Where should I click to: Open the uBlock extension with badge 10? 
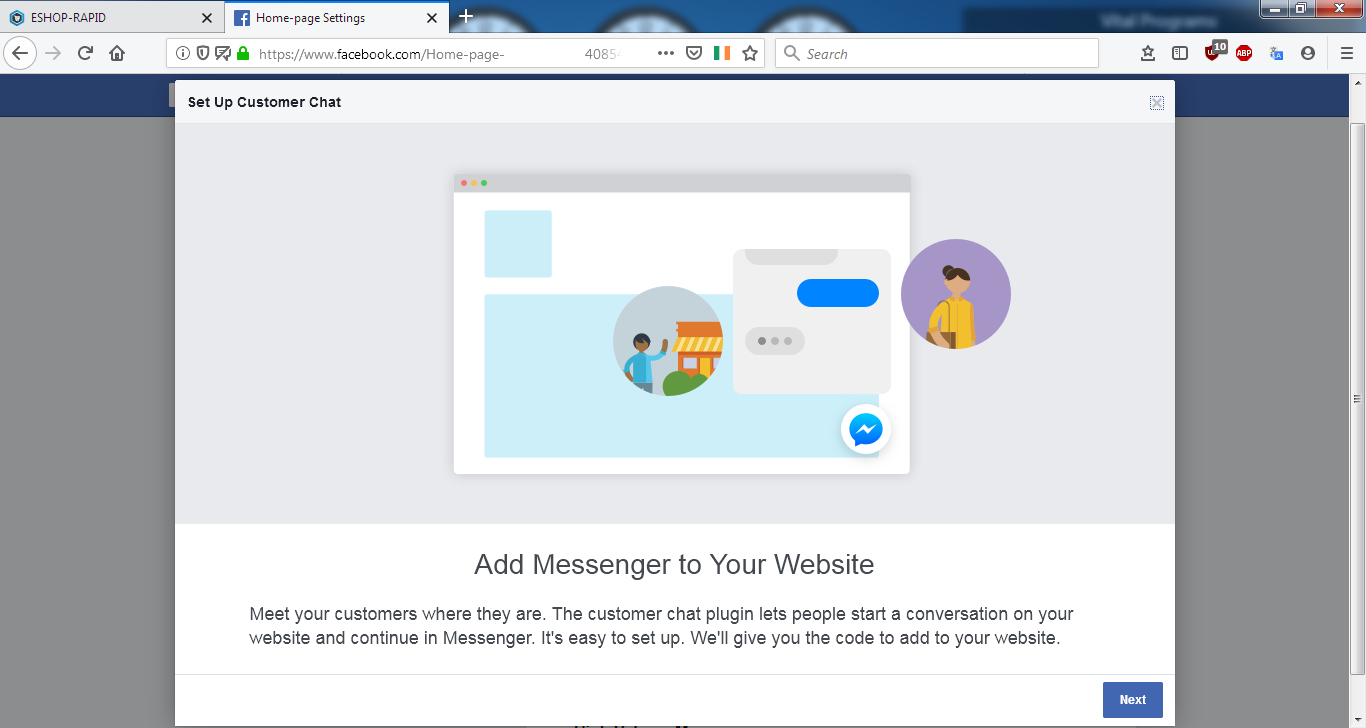click(x=1214, y=52)
